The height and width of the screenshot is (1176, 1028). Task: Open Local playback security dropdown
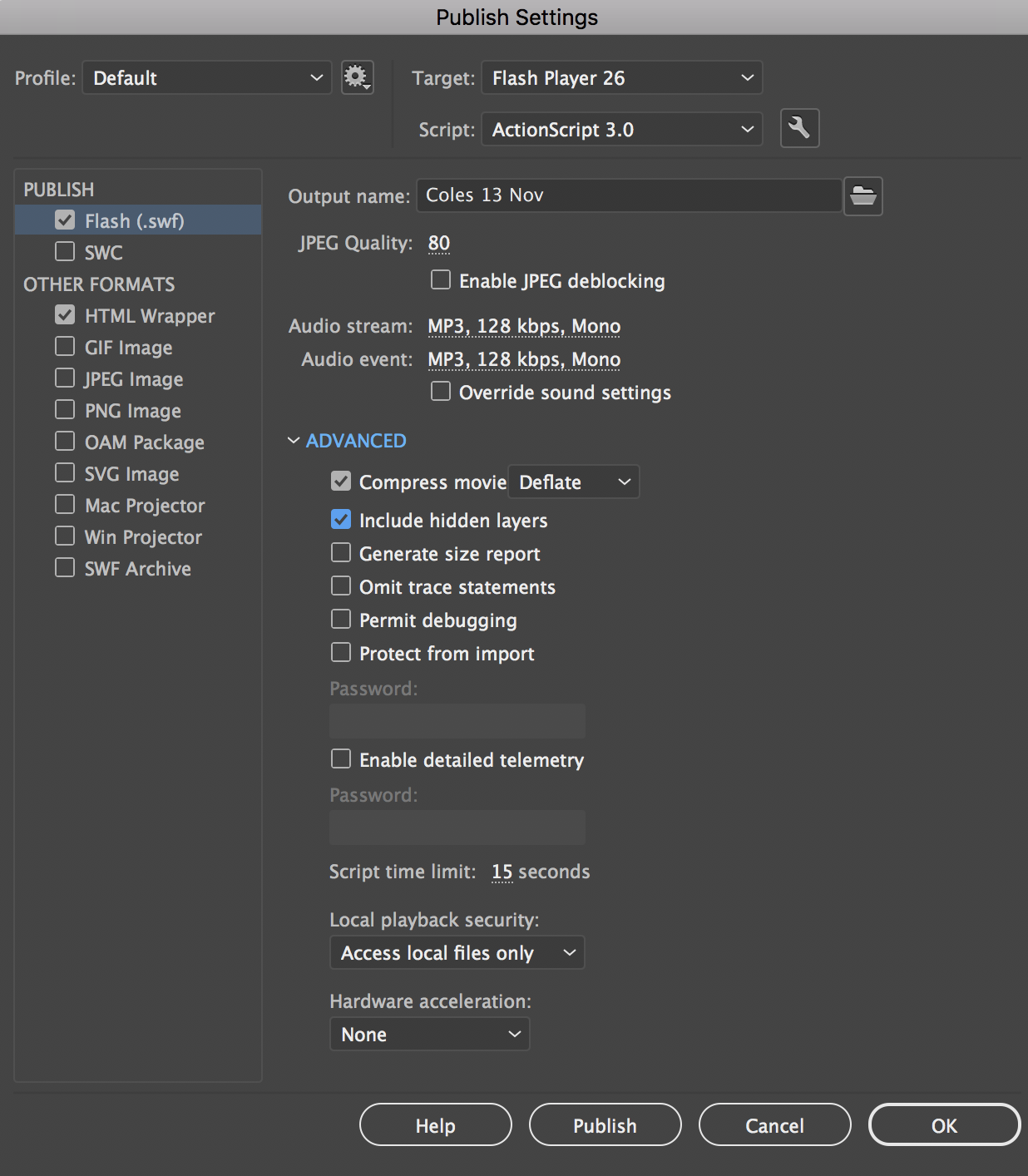[457, 953]
